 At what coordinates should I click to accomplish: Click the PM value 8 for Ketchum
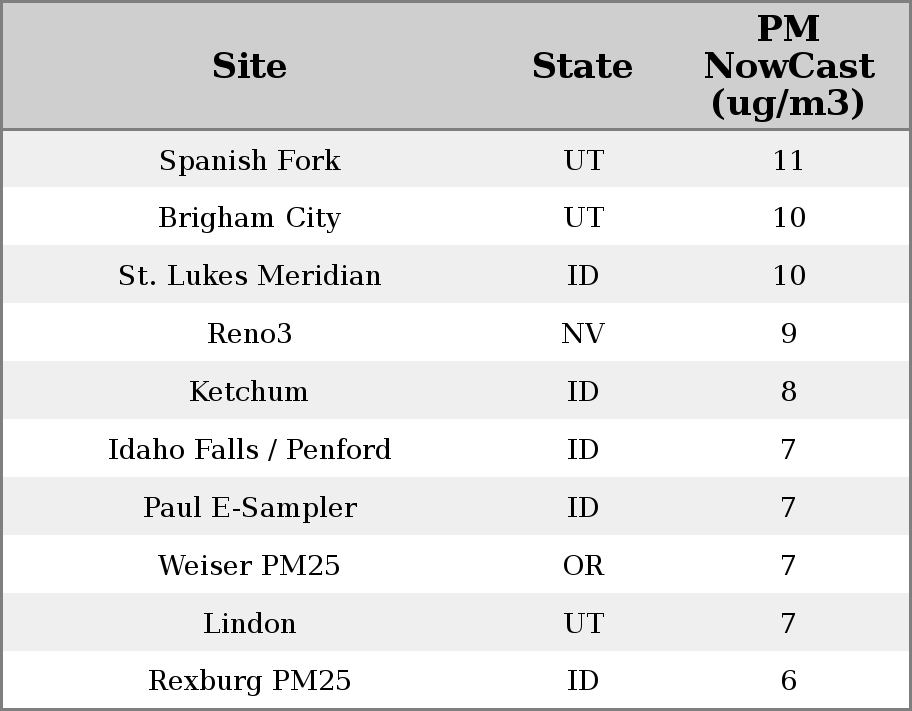click(788, 392)
